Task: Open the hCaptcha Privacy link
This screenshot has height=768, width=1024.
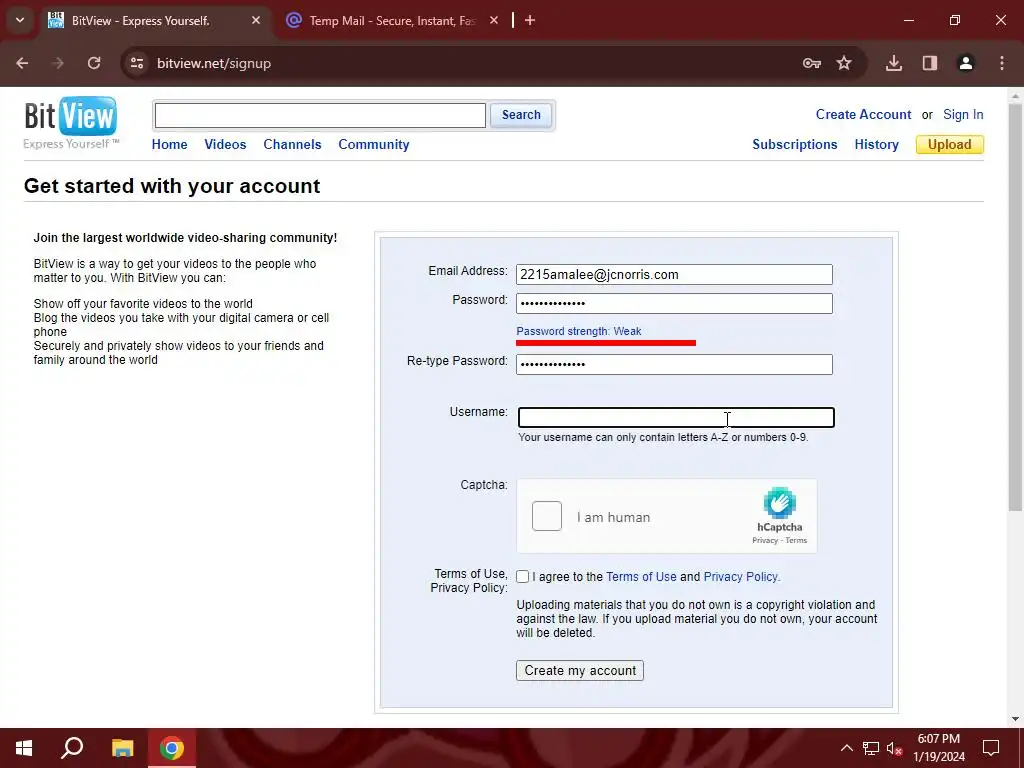Action: tap(765, 540)
